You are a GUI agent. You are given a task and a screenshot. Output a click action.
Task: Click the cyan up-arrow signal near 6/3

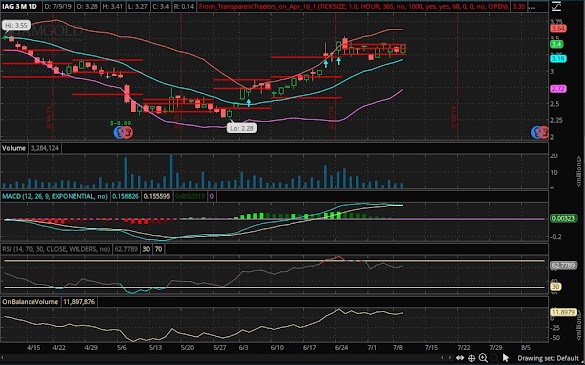248,103
